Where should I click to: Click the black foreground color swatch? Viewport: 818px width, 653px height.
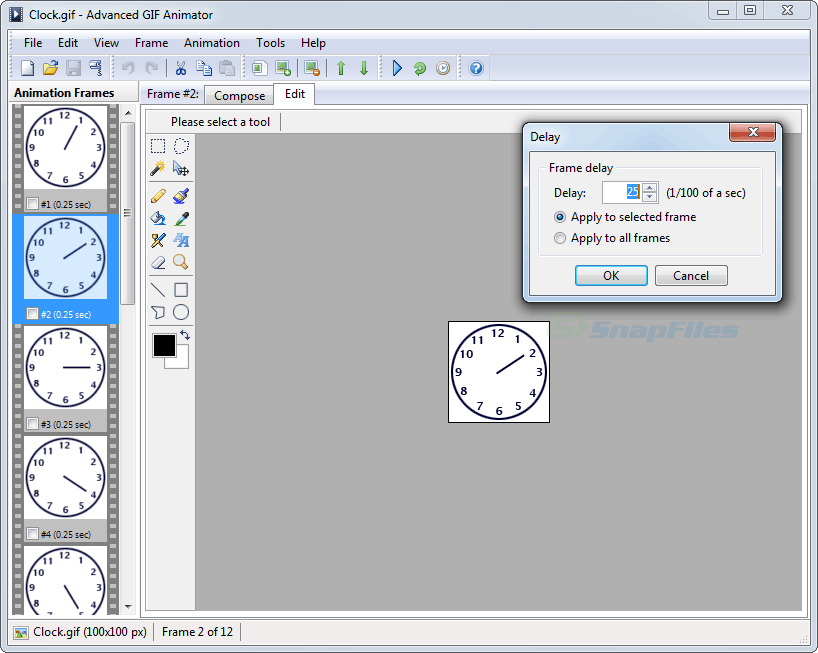pyautogui.click(x=164, y=345)
